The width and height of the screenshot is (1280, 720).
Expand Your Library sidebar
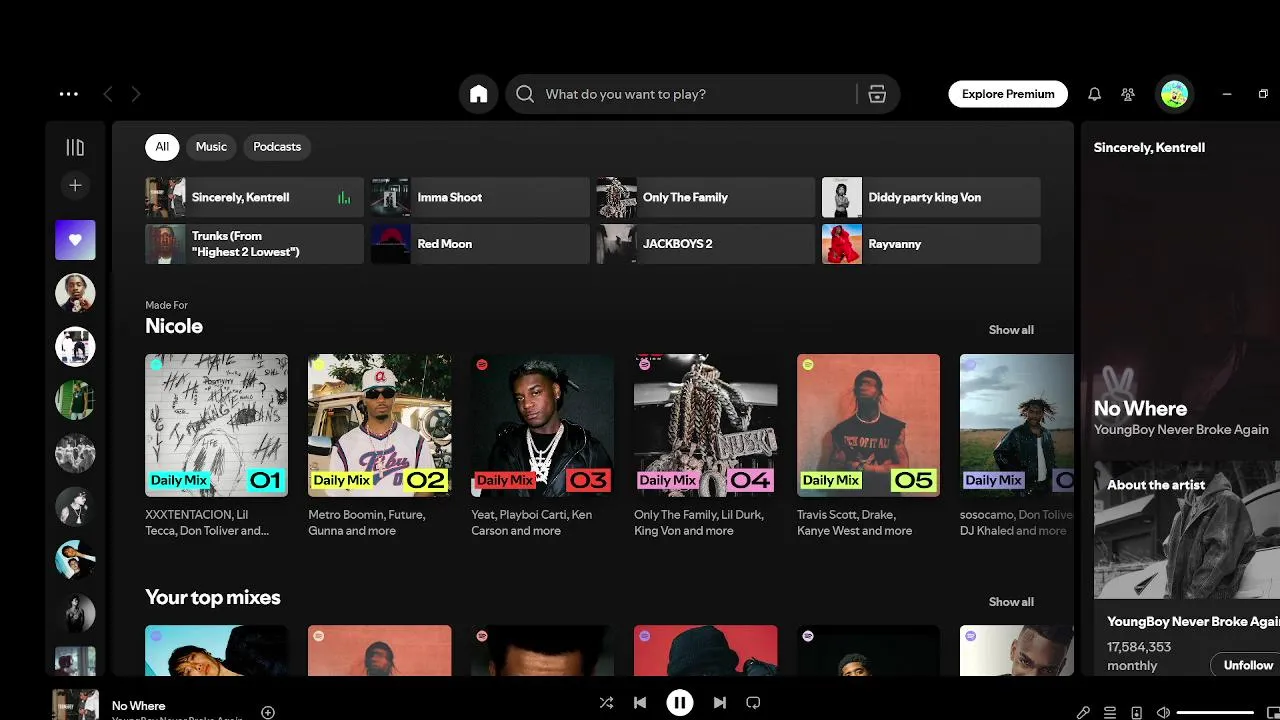point(75,147)
